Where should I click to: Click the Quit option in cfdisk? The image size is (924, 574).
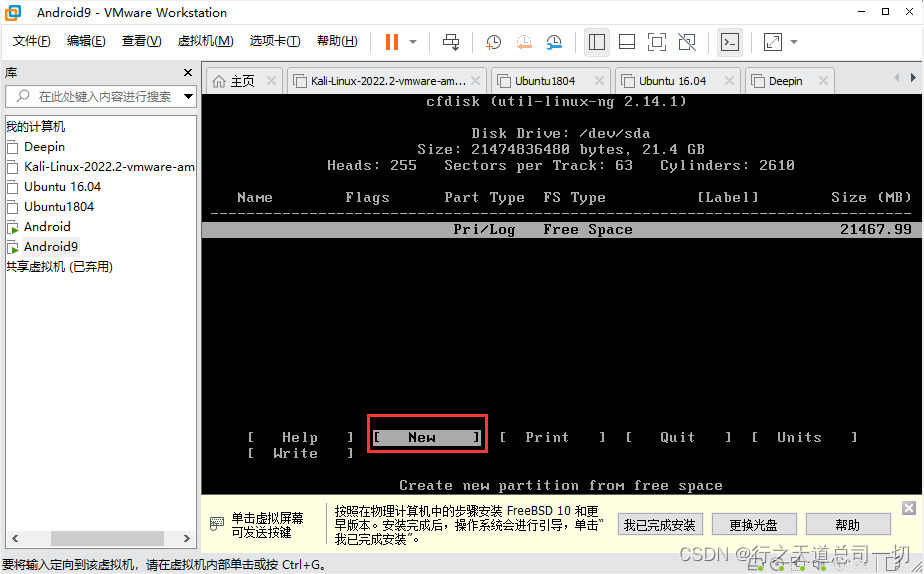pos(678,437)
